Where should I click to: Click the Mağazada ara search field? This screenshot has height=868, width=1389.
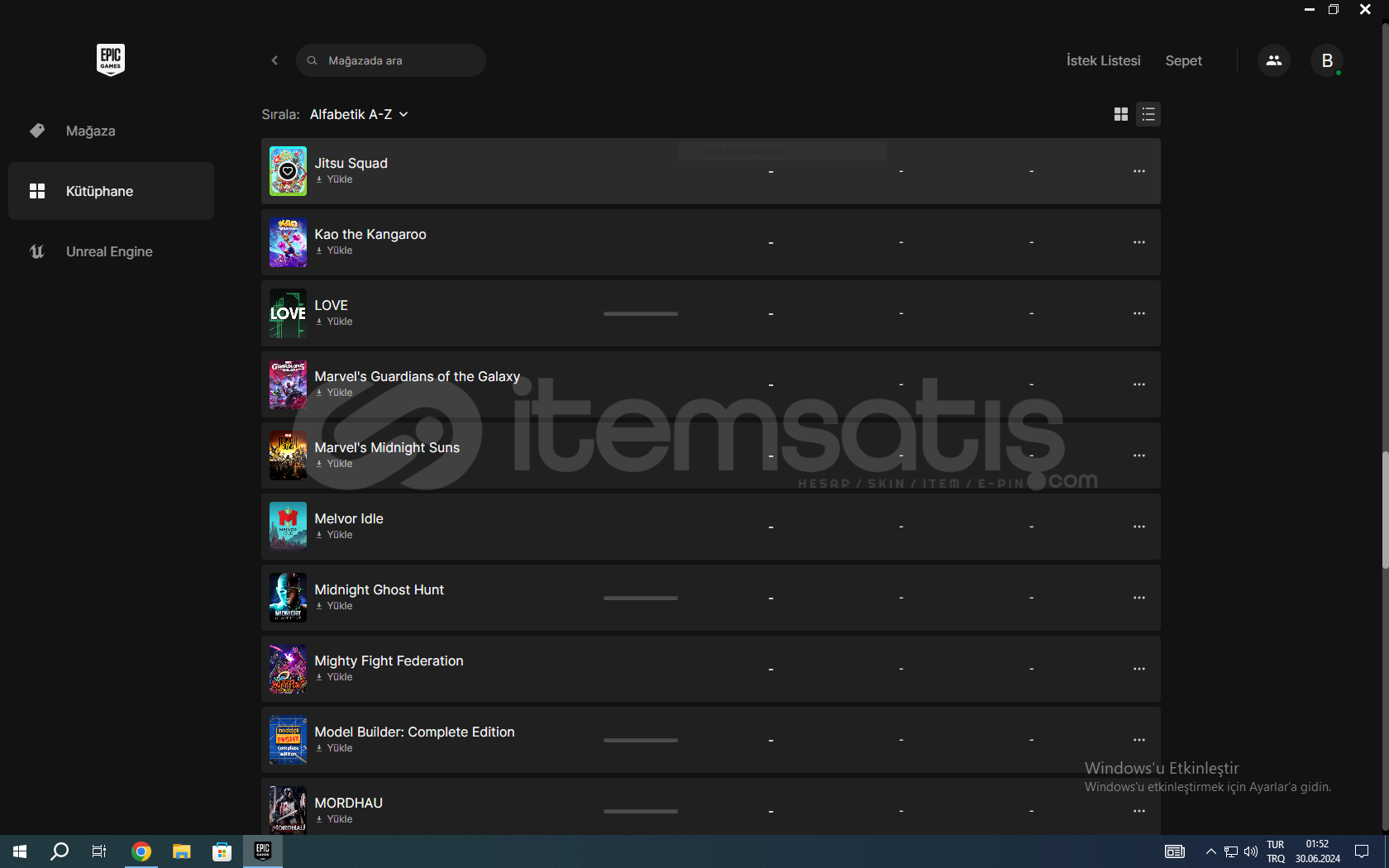[390, 60]
